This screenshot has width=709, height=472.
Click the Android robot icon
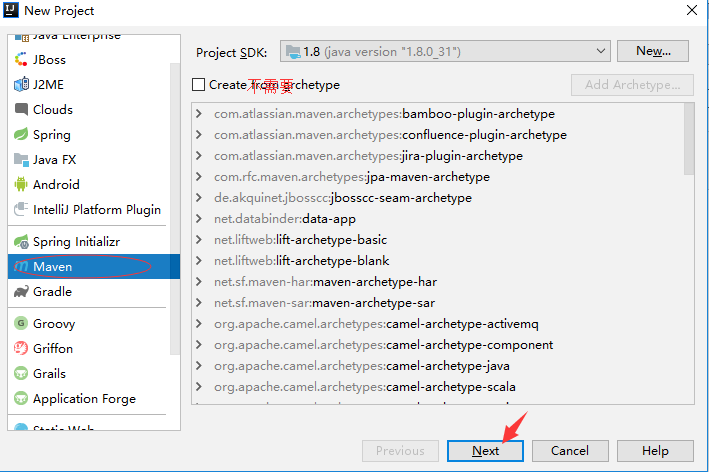click(21, 184)
